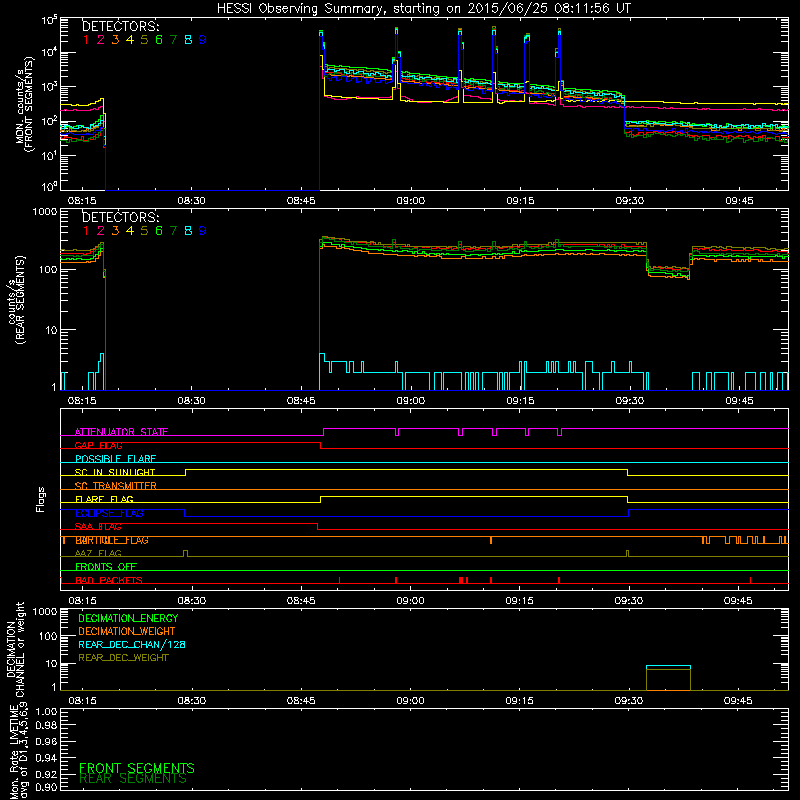Click the REAR_DEC_WEIGHT legend entry
The width and height of the screenshot is (800, 800).
pyautogui.click(x=123, y=658)
